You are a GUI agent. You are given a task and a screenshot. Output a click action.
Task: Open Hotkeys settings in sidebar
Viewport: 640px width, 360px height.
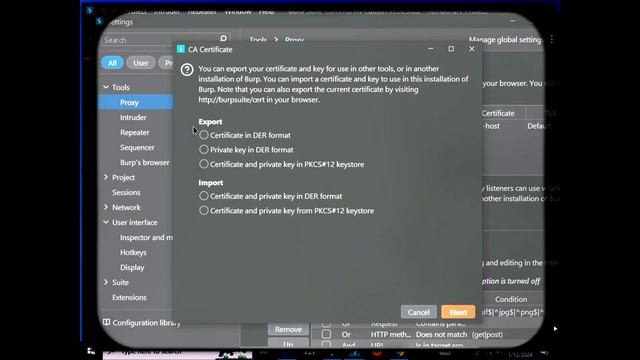click(x=133, y=253)
